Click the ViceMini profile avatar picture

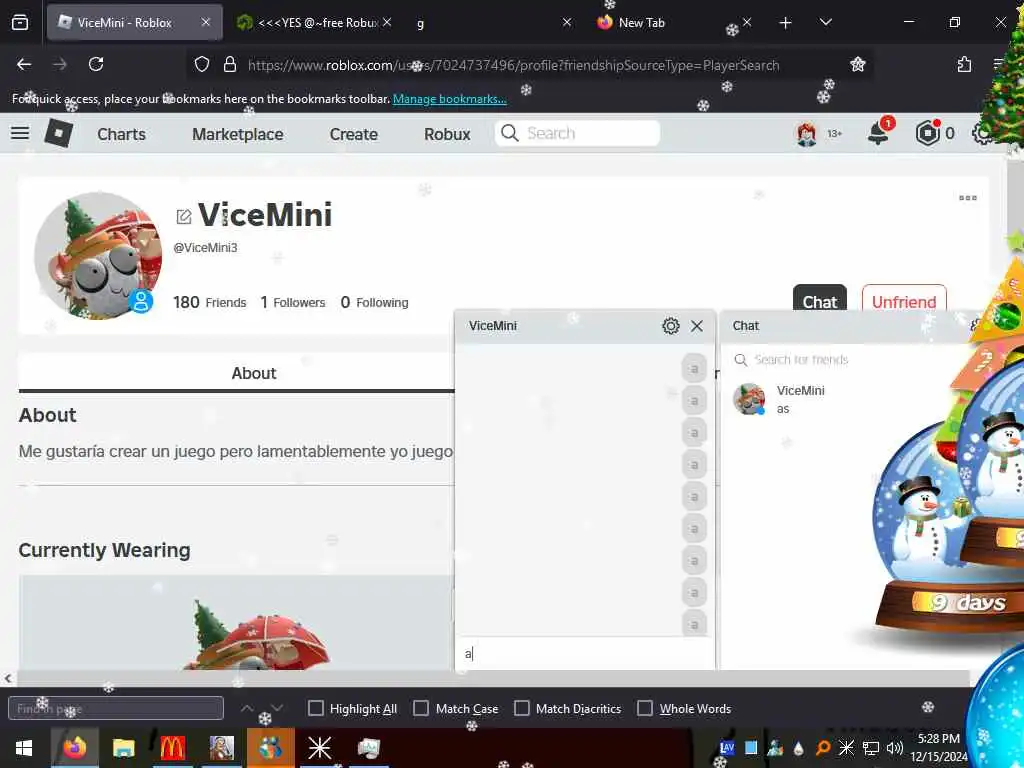(98, 255)
